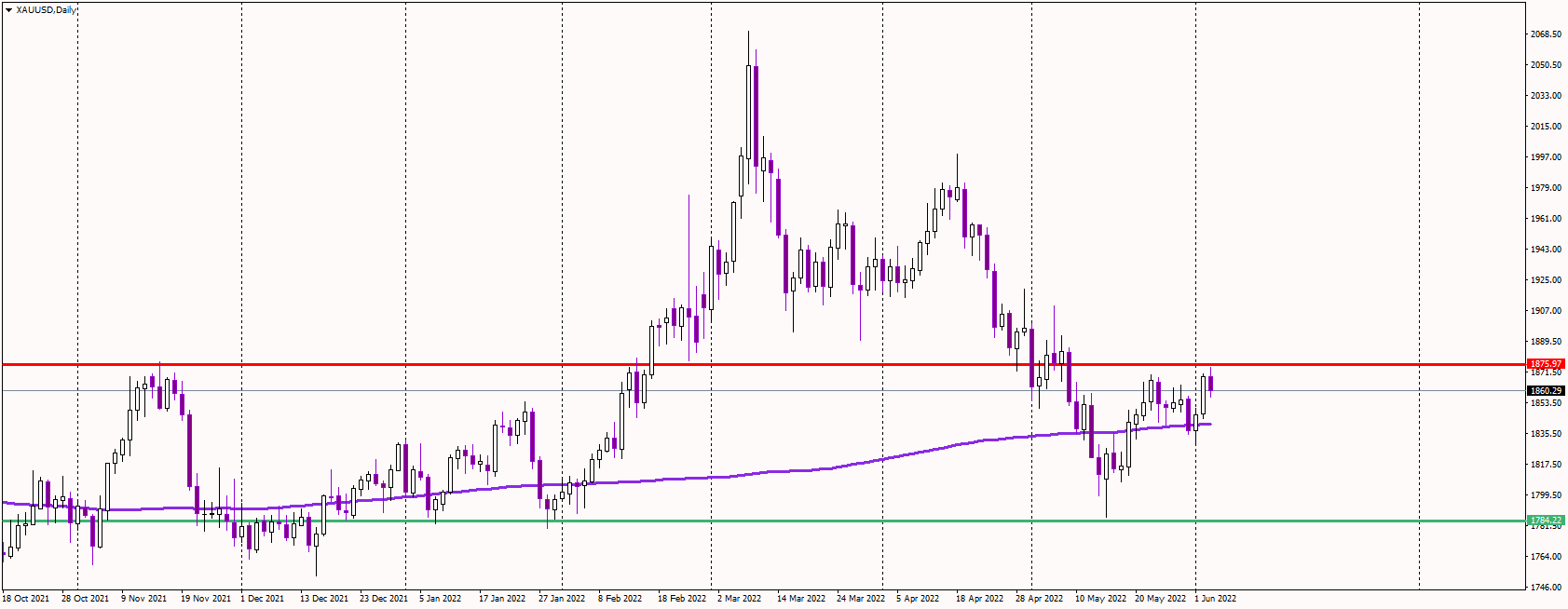
Task: Click the 17 Jan 2022 date label
Action: pyautogui.click(x=502, y=599)
